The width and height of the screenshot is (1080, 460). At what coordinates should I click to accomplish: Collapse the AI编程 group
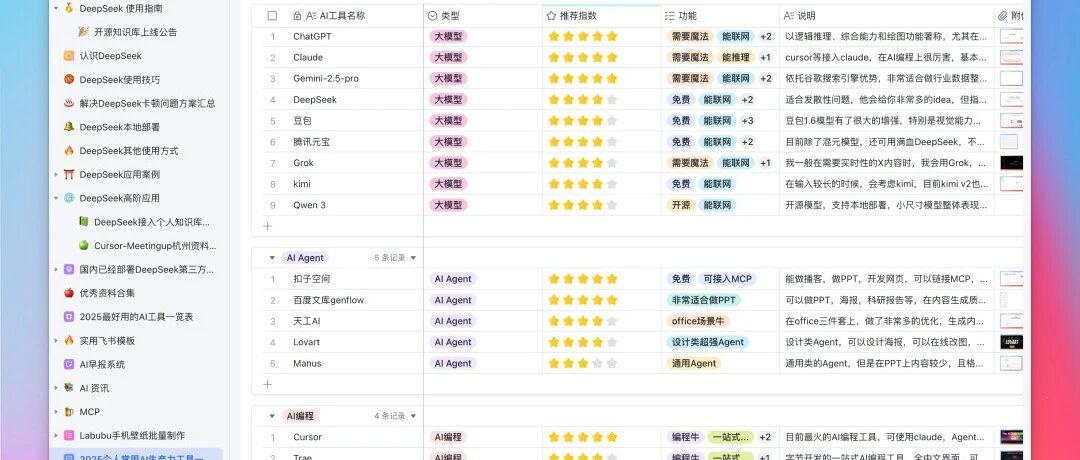[272, 416]
